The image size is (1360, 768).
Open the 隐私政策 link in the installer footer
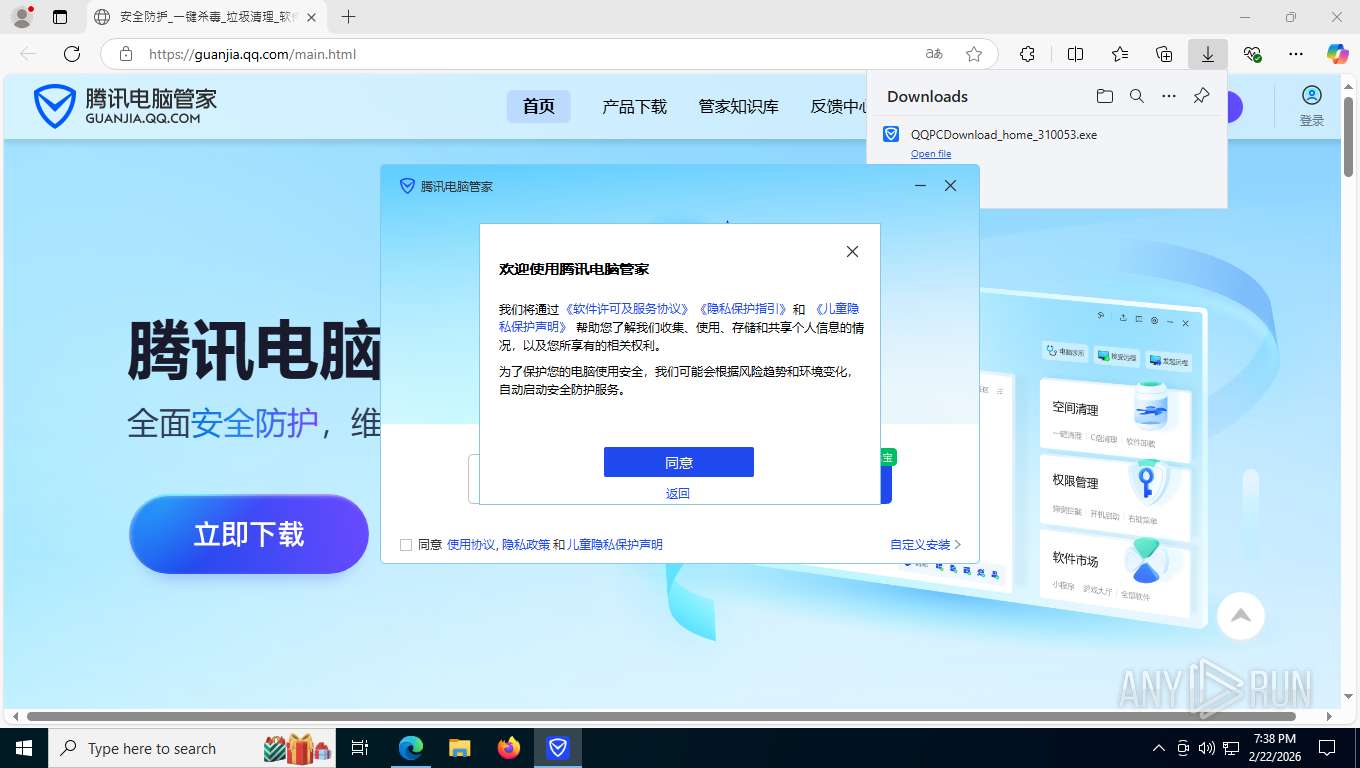click(x=526, y=545)
